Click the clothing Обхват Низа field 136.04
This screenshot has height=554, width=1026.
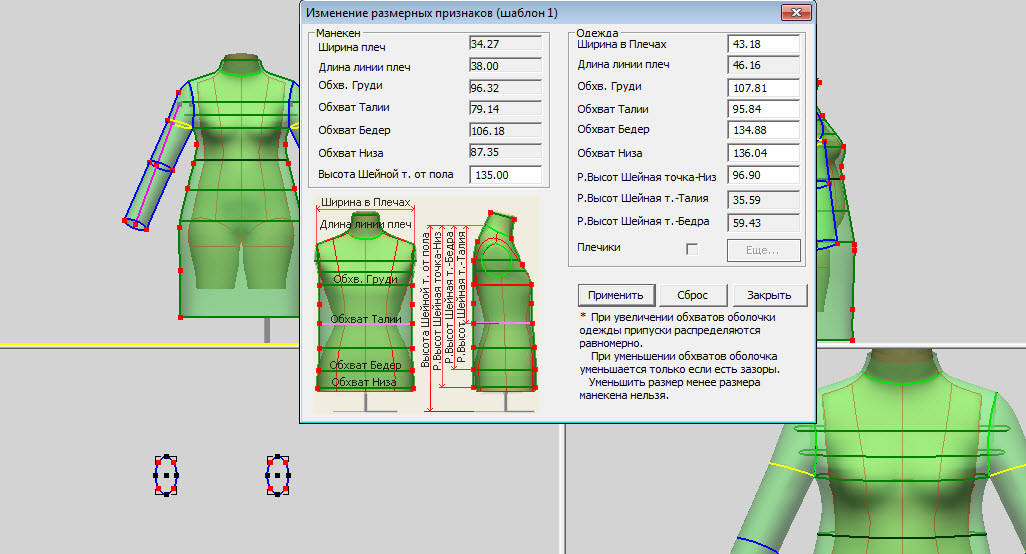click(x=763, y=154)
